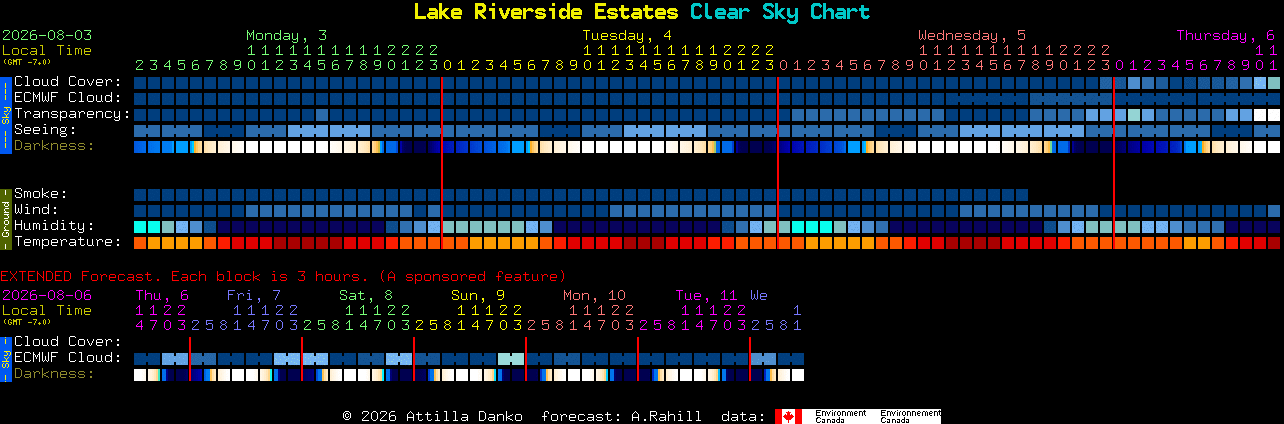Select the Wednesday, 5 day header
Screen dimensions: 1284x424
pyautogui.click(x=972, y=36)
